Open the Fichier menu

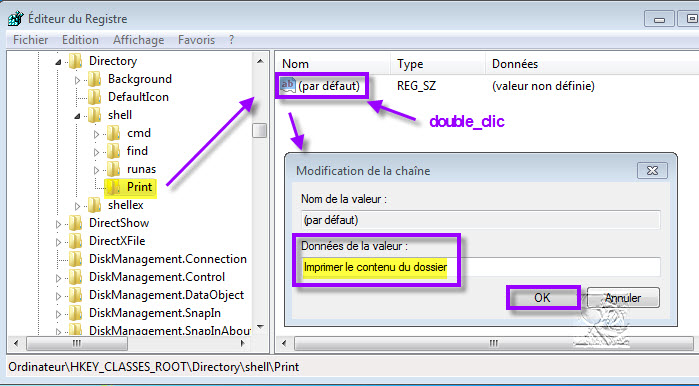tap(31, 40)
